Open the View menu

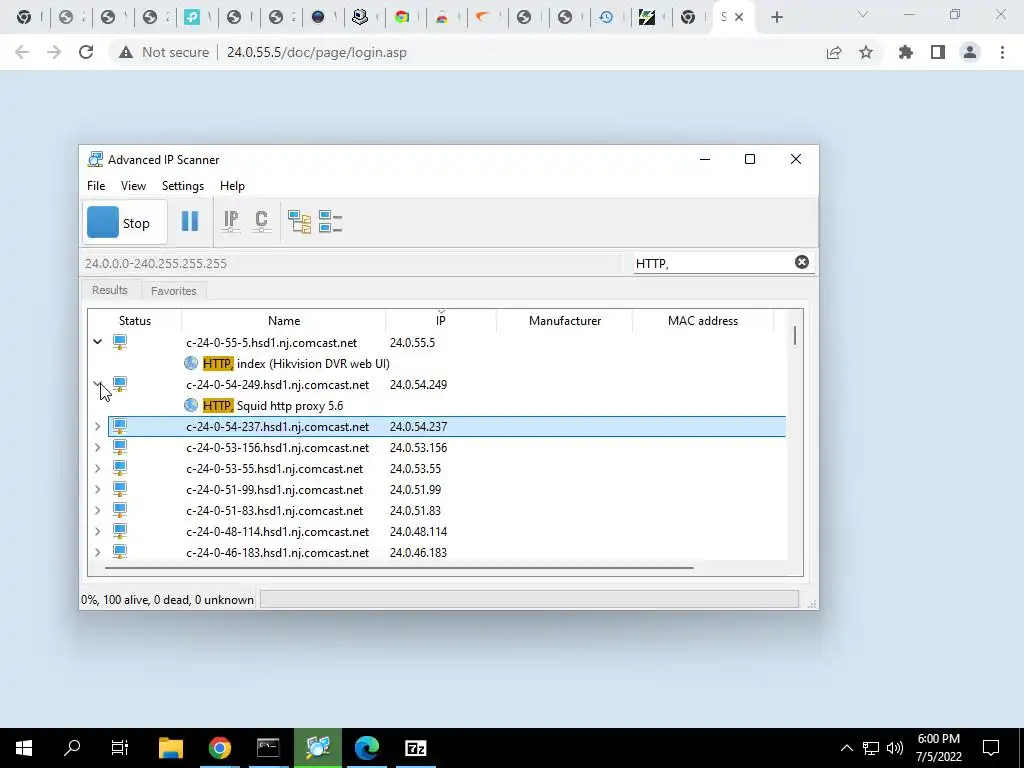(133, 185)
